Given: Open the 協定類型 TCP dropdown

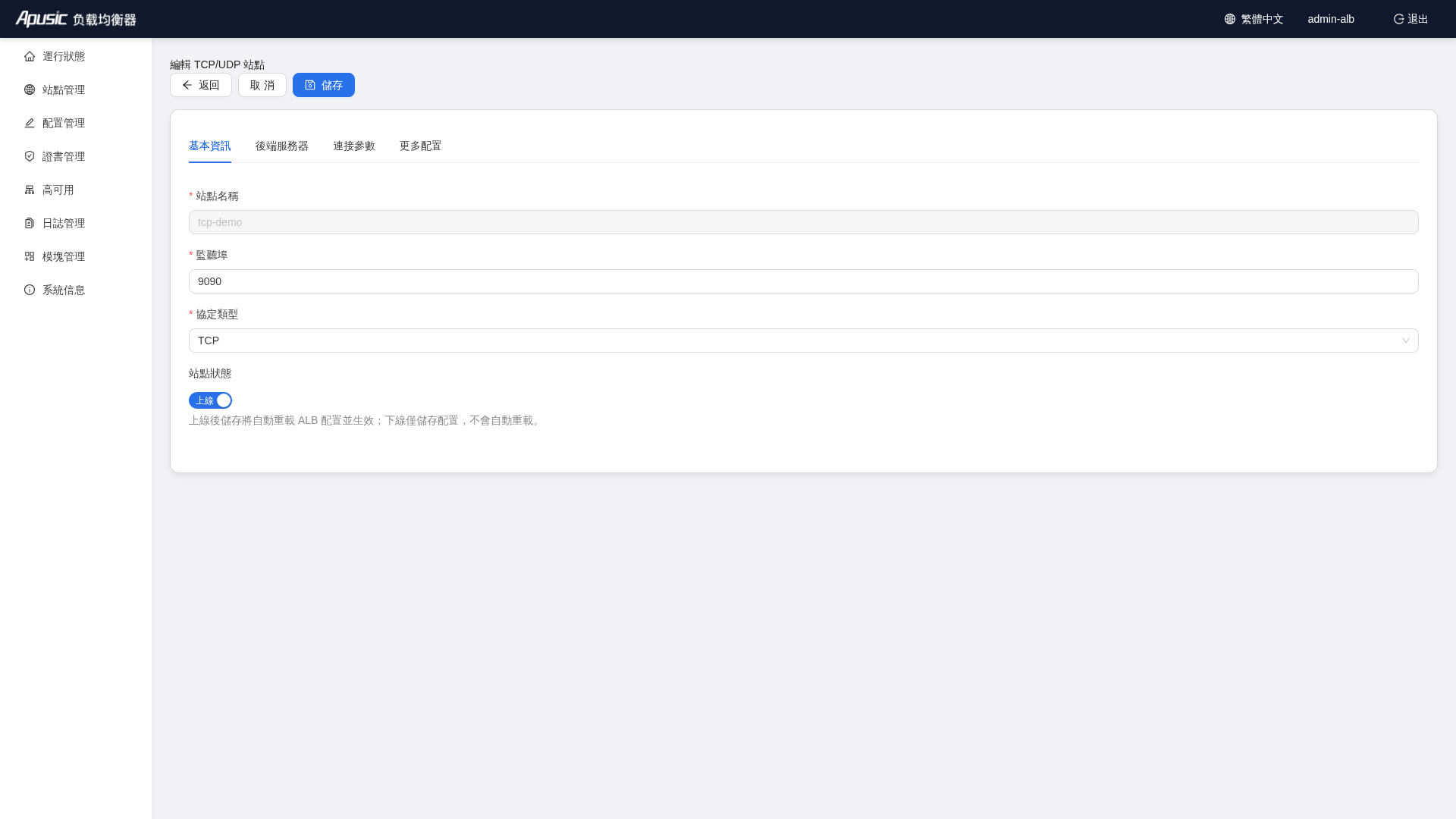Looking at the screenshot, I should pos(803,340).
